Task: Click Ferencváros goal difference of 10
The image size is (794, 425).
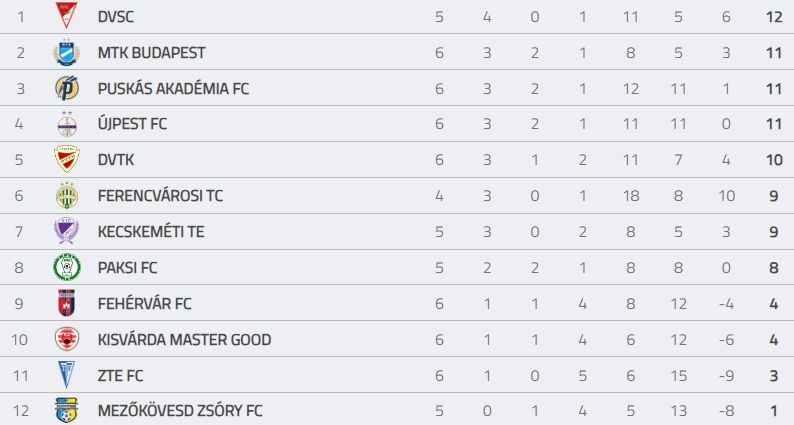Action: pos(727,196)
